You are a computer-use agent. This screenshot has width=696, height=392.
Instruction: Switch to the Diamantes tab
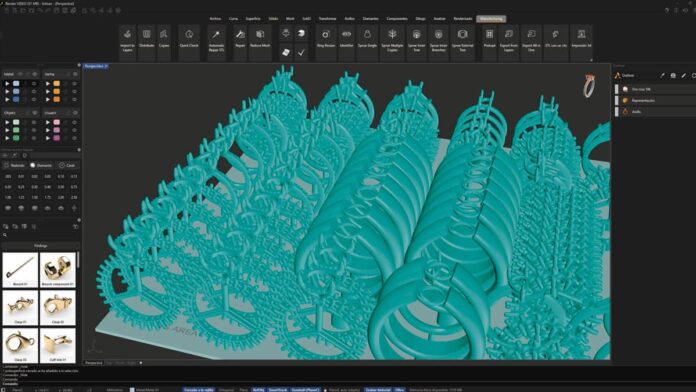[x=371, y=19]
